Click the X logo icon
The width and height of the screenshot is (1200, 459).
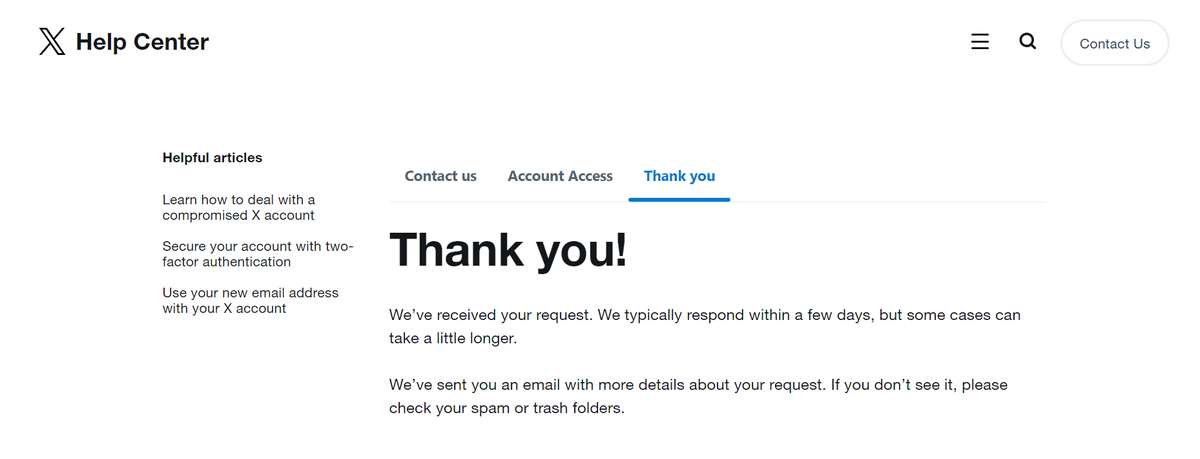click(52, 42)
